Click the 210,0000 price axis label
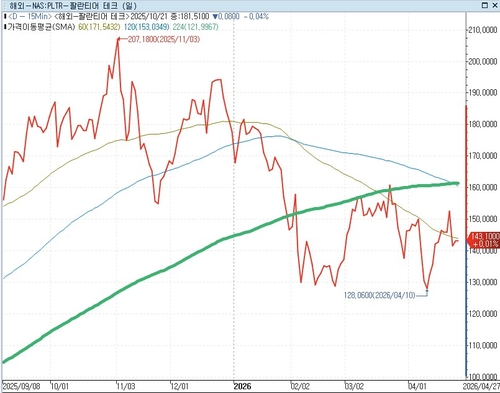500x393 pixels. tap(483, 30)
